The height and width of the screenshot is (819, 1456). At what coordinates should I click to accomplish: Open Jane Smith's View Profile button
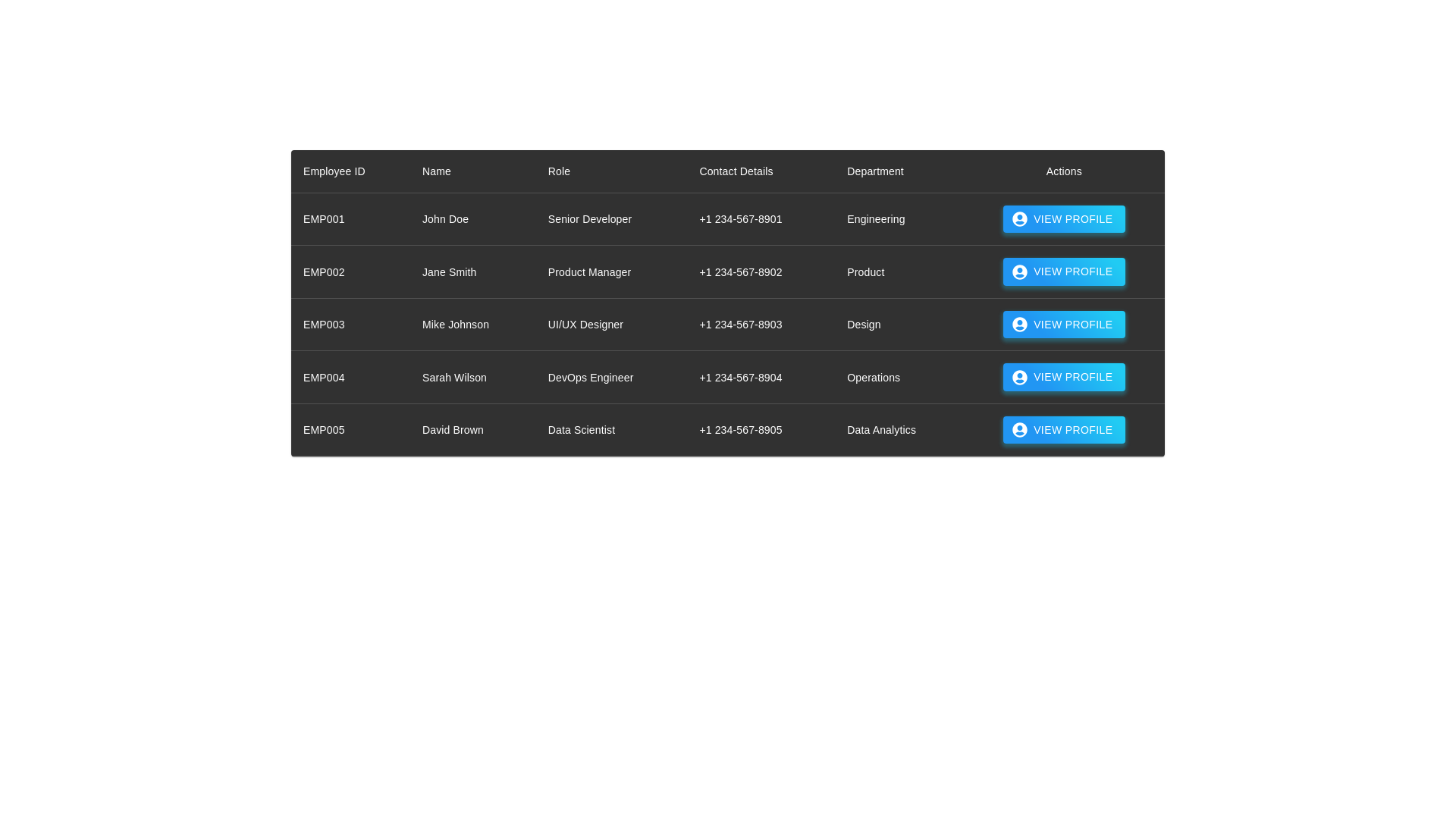(x=1063, y=271)
